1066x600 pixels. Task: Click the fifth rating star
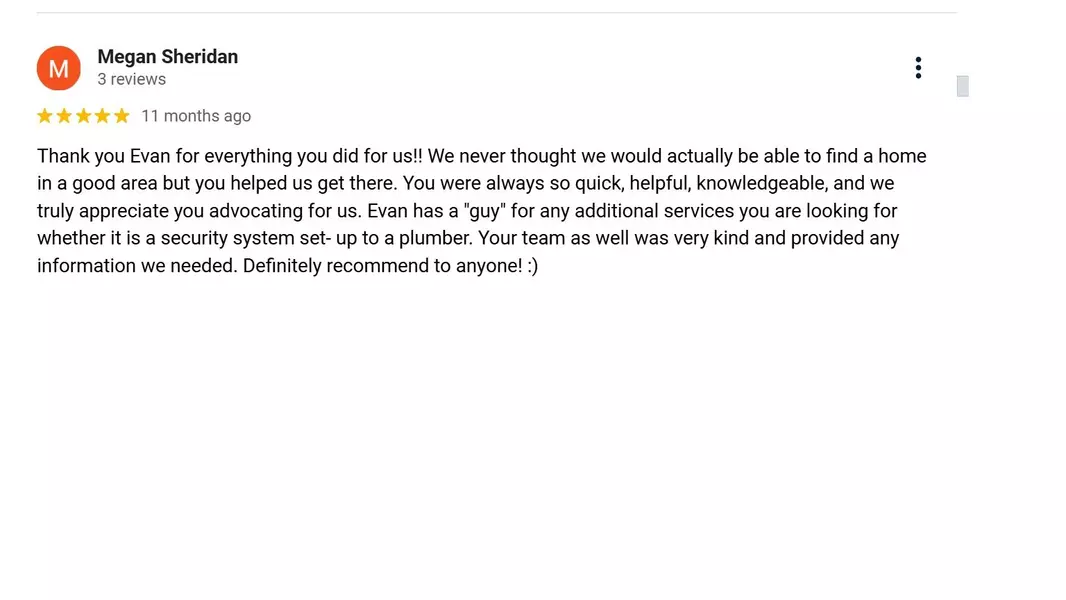pyautogui.click(x=121, y=116)
